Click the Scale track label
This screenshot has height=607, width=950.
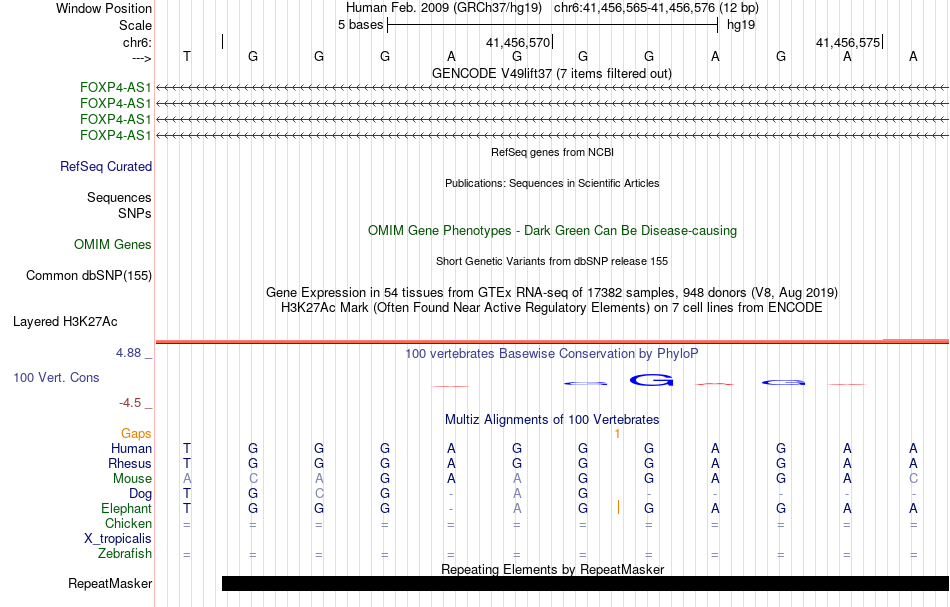135,25
